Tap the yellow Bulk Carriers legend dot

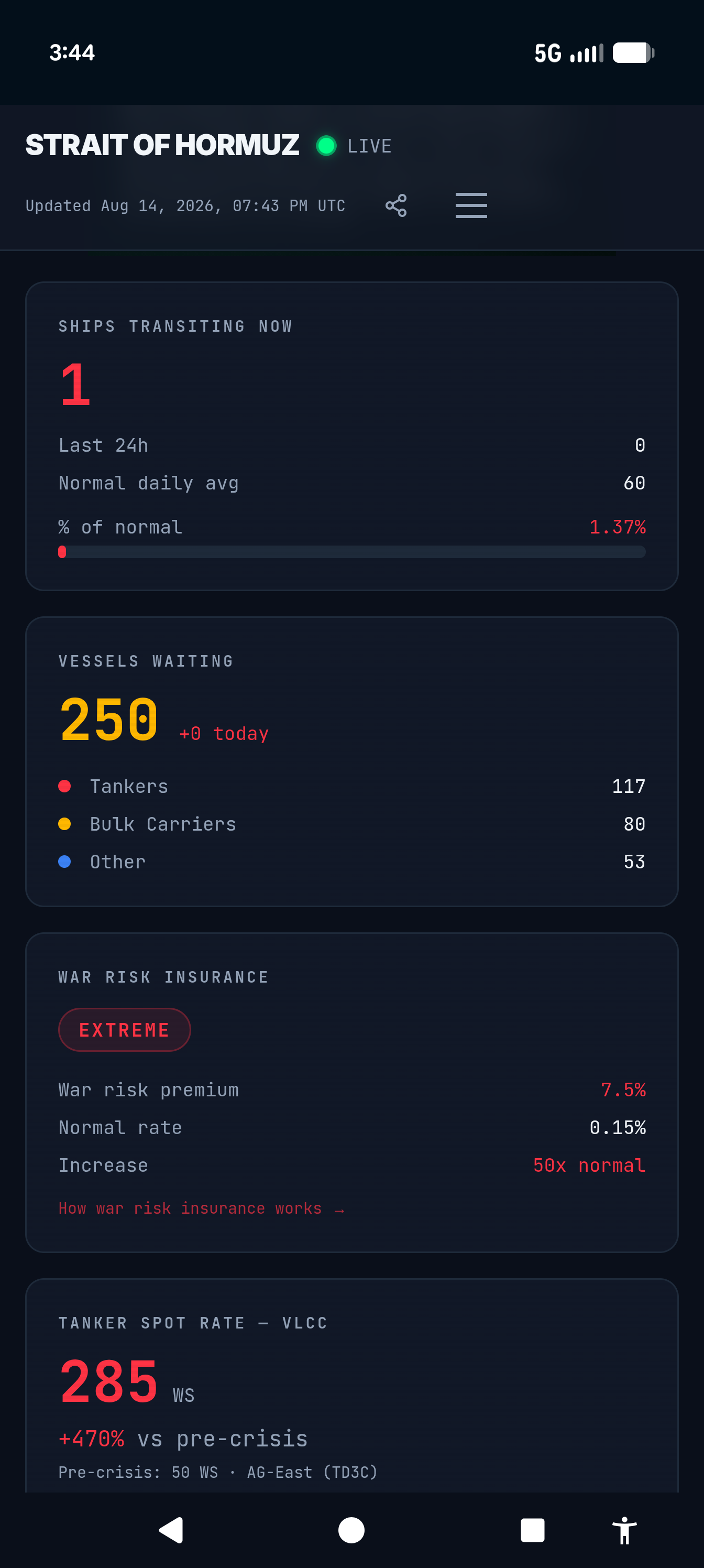click(64, 823)
